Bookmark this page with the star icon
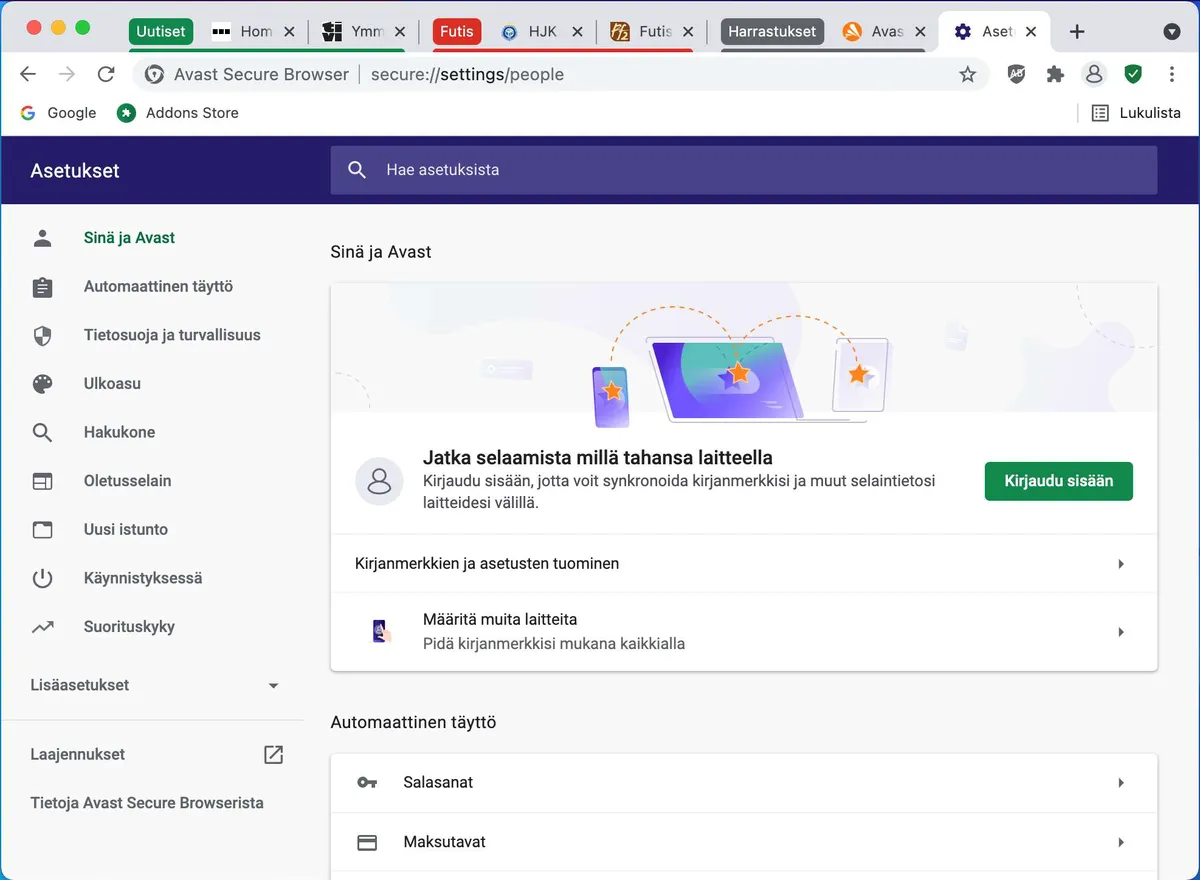The image size is (1200, 880). pos(967,74)
